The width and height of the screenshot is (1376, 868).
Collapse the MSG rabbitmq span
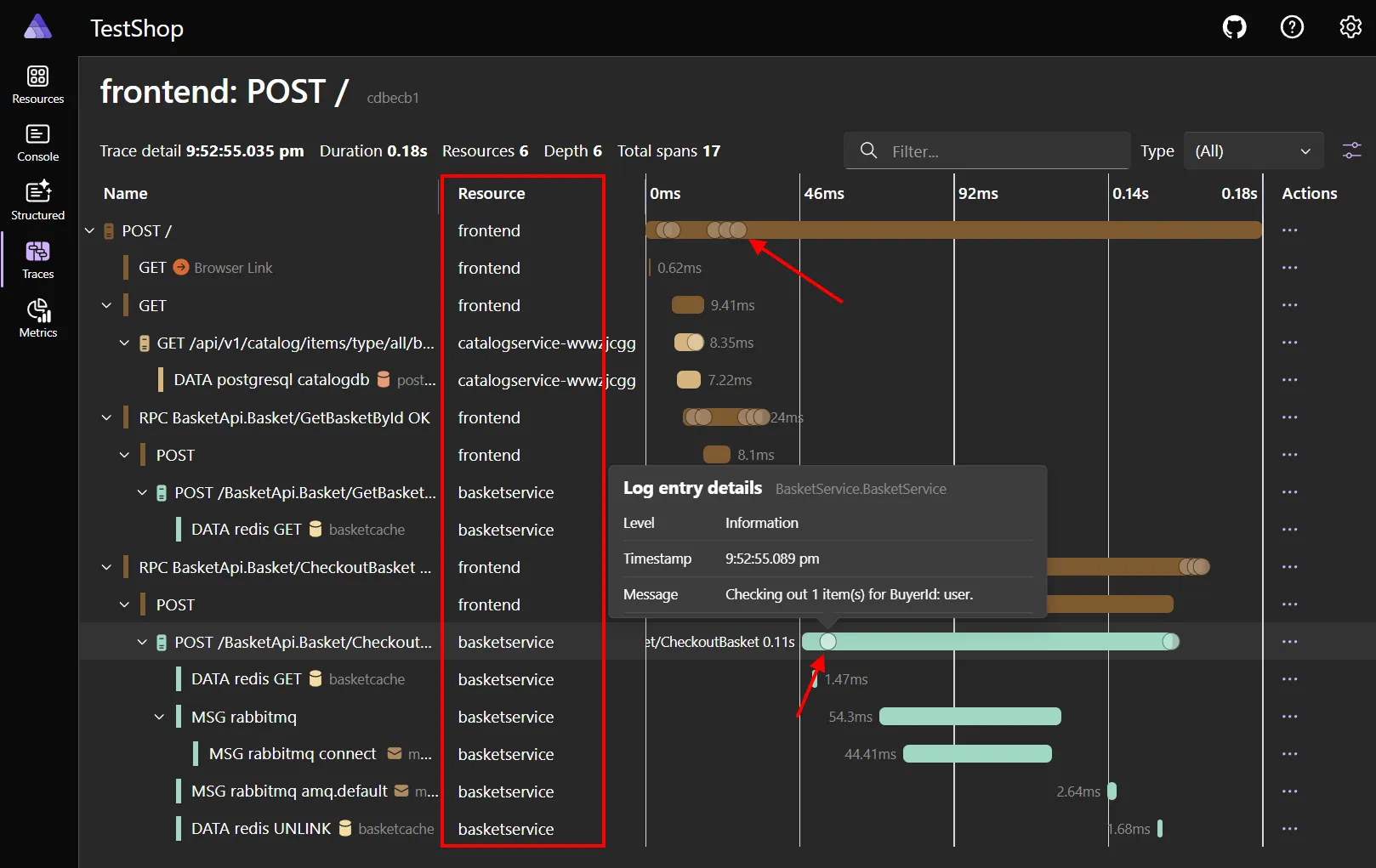tap(158, 717)
